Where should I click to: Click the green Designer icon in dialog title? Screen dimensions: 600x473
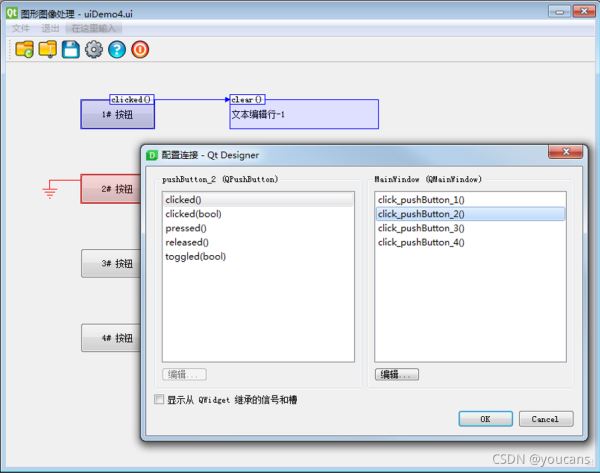tap(152, 155)
